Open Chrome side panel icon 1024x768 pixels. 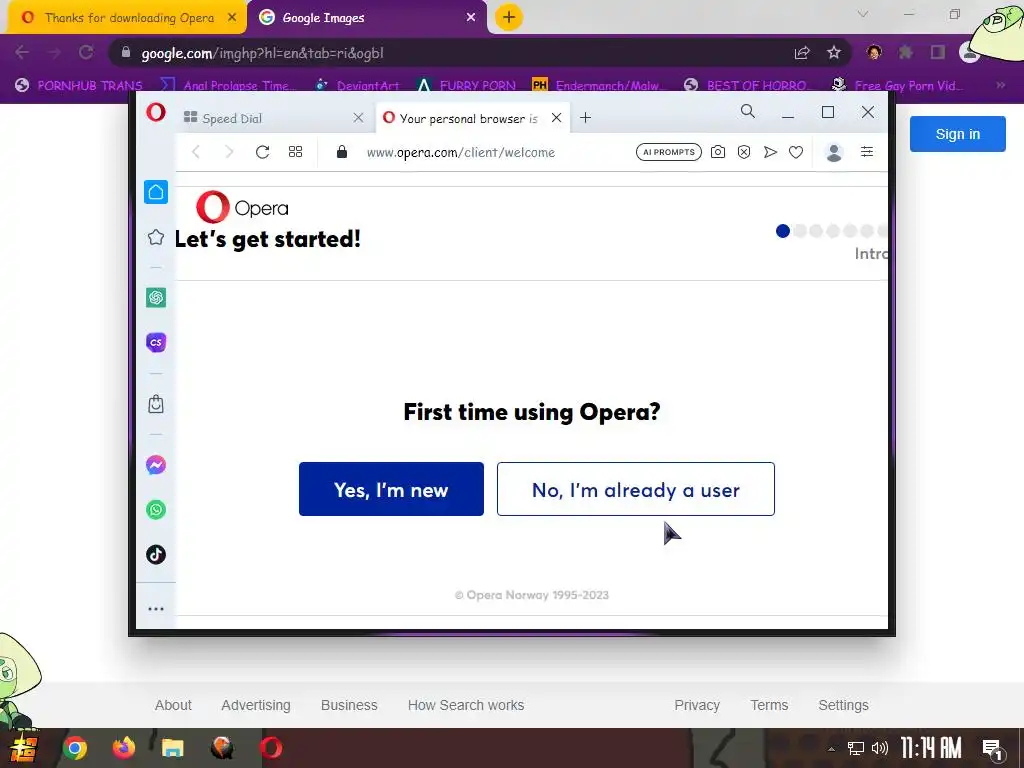coord(938,52)
